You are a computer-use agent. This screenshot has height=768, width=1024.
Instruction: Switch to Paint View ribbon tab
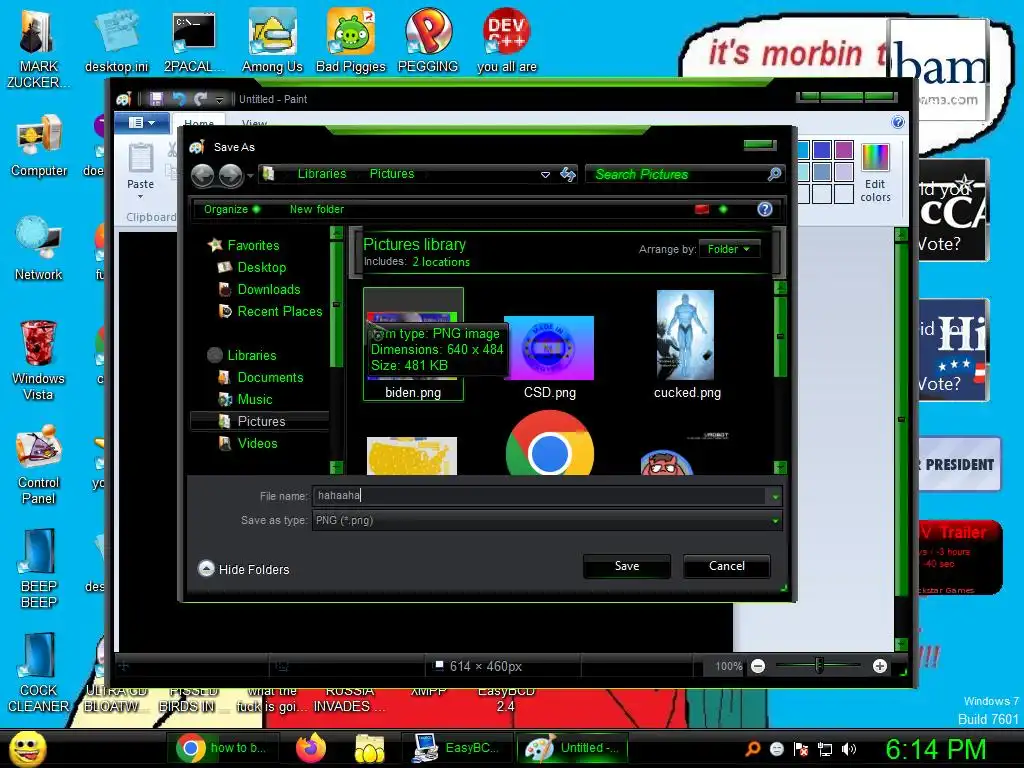(x=254, y=122)
